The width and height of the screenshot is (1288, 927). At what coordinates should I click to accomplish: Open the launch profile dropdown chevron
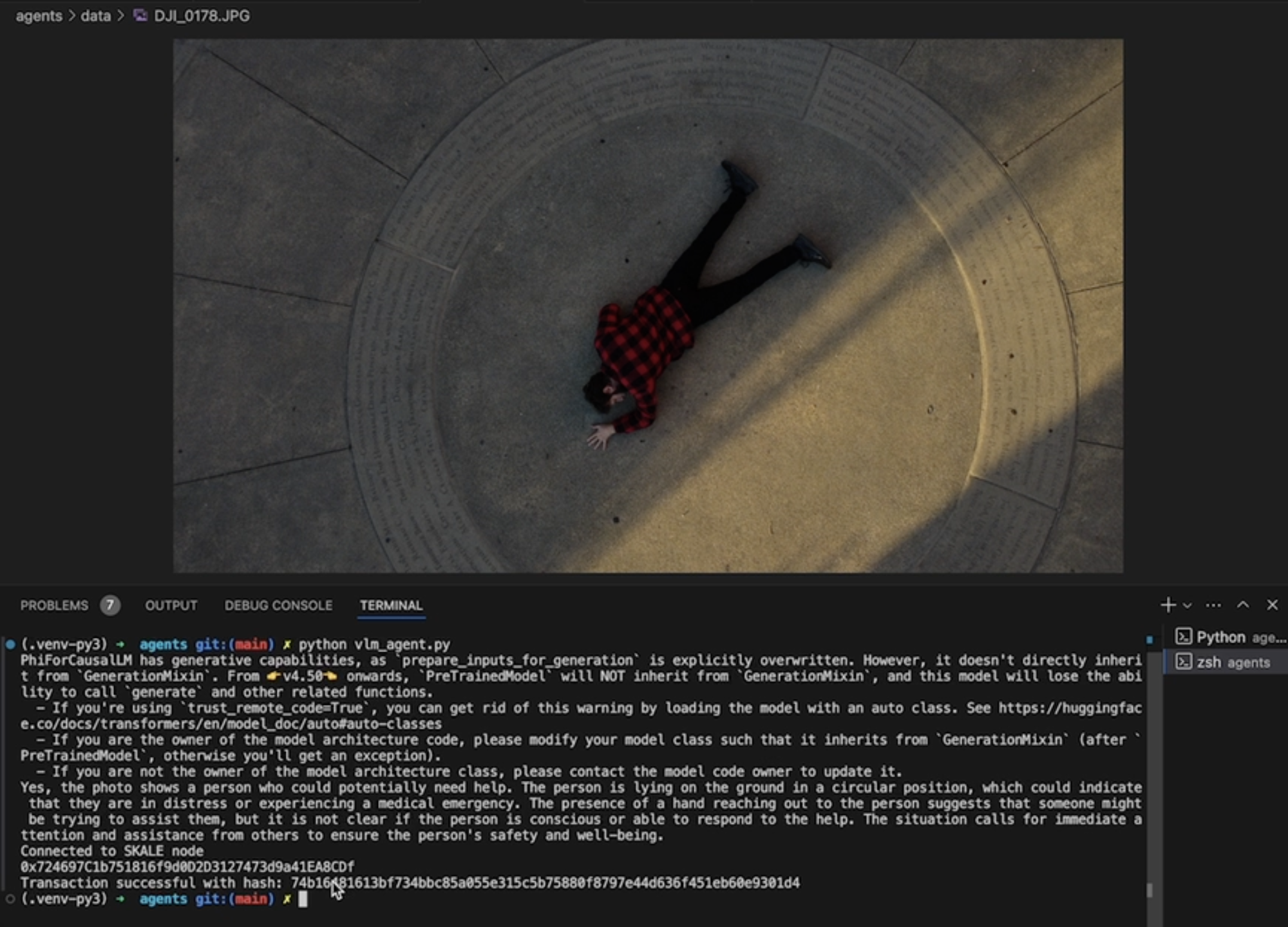tap(1188, 606)
